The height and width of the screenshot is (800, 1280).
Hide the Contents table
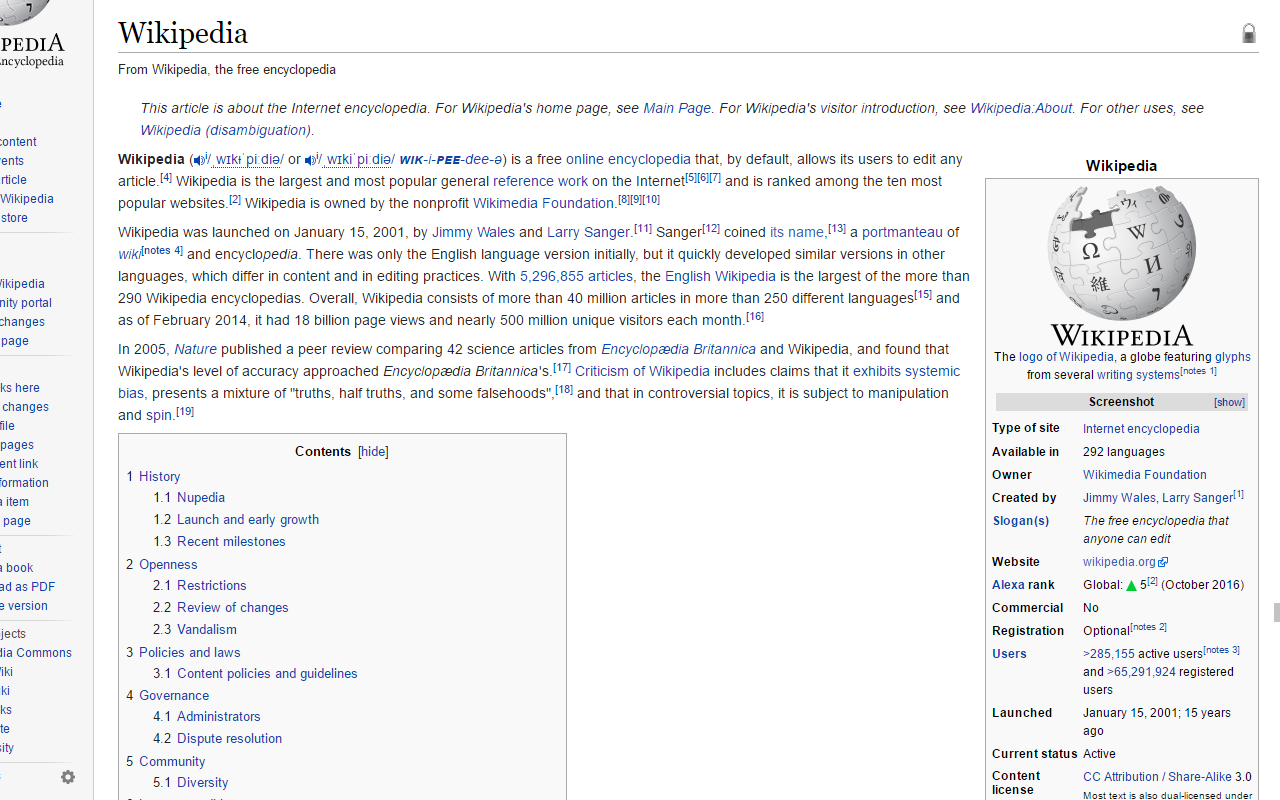click(x=373, y=452)
